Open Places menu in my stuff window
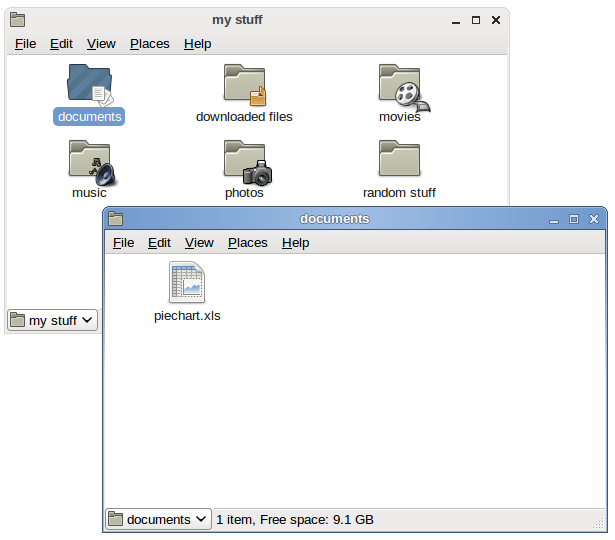The height and width of the screenshot is (540, 615). pyautogui.click(x=149, y=44)
